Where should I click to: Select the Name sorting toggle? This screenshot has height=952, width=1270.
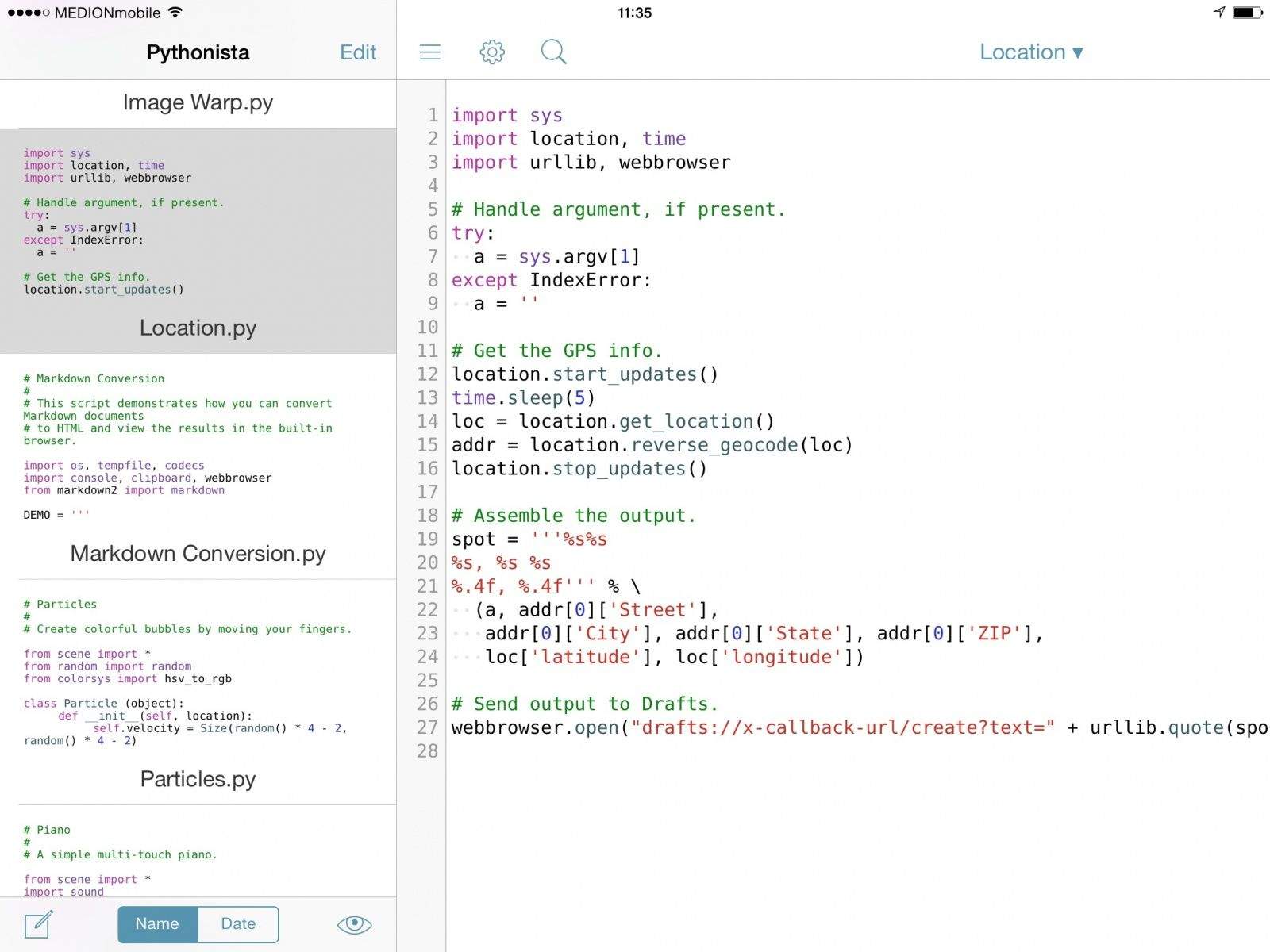coord(157,923)
